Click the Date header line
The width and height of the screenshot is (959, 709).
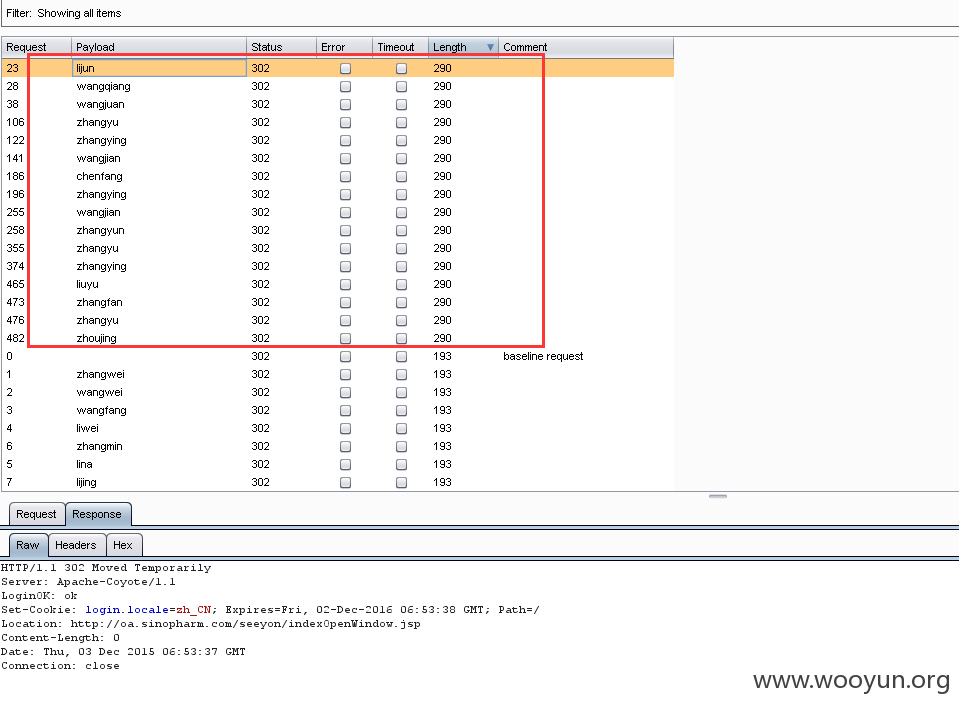tap(123, 652)
